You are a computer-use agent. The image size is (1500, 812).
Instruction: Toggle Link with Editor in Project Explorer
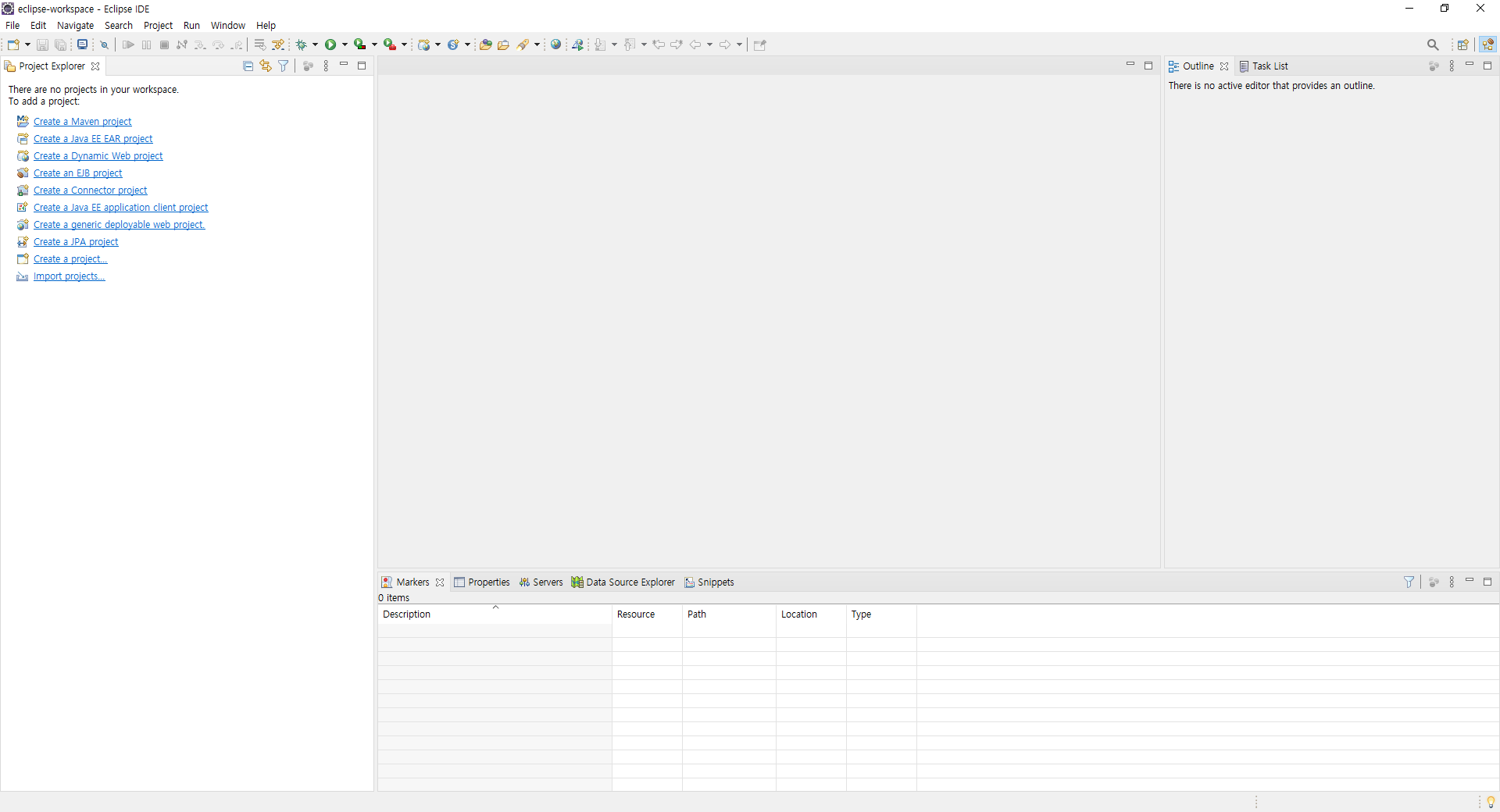[266, 66]
